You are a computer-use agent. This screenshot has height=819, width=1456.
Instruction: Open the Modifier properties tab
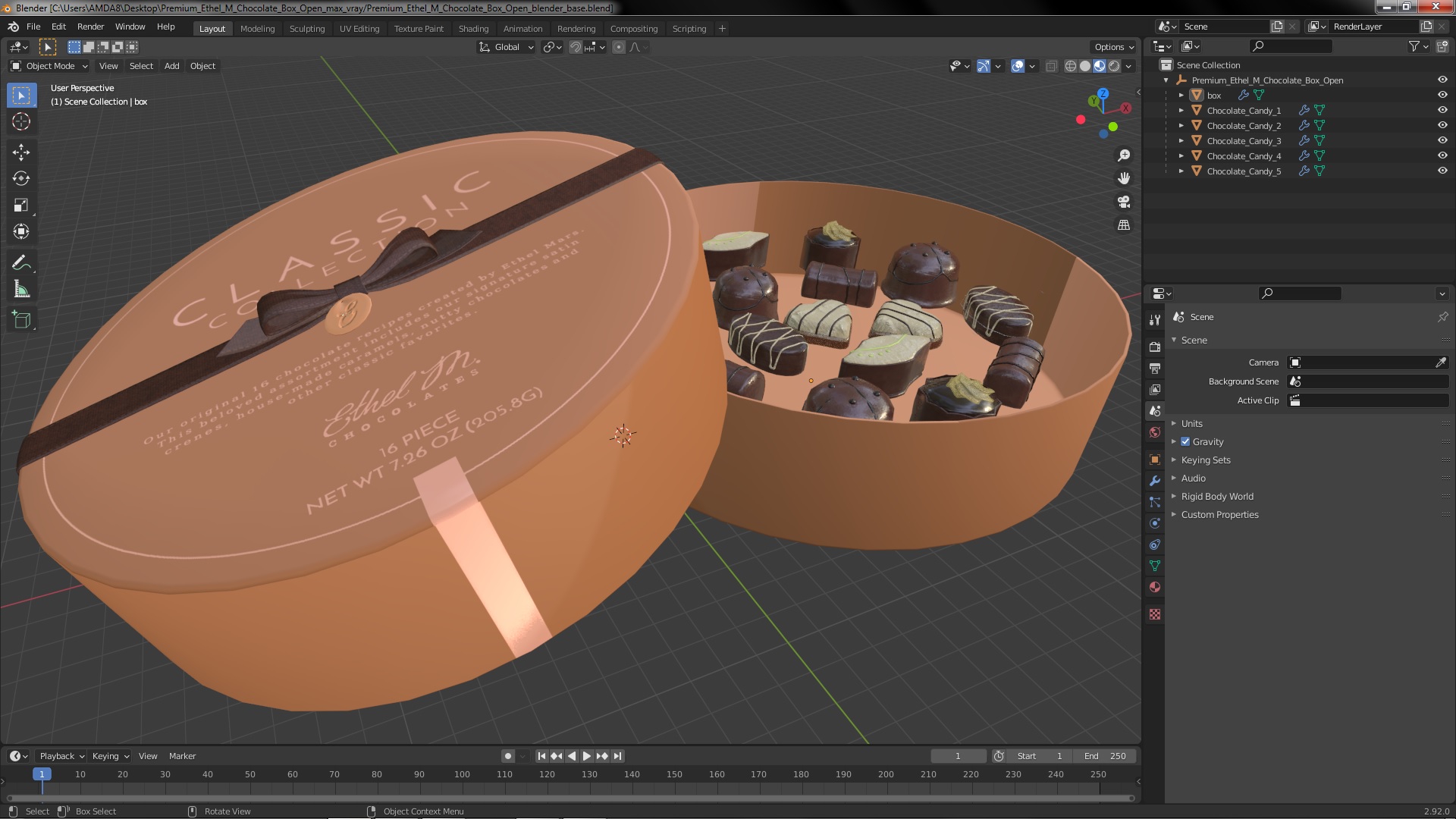(x=1155, y=481)
